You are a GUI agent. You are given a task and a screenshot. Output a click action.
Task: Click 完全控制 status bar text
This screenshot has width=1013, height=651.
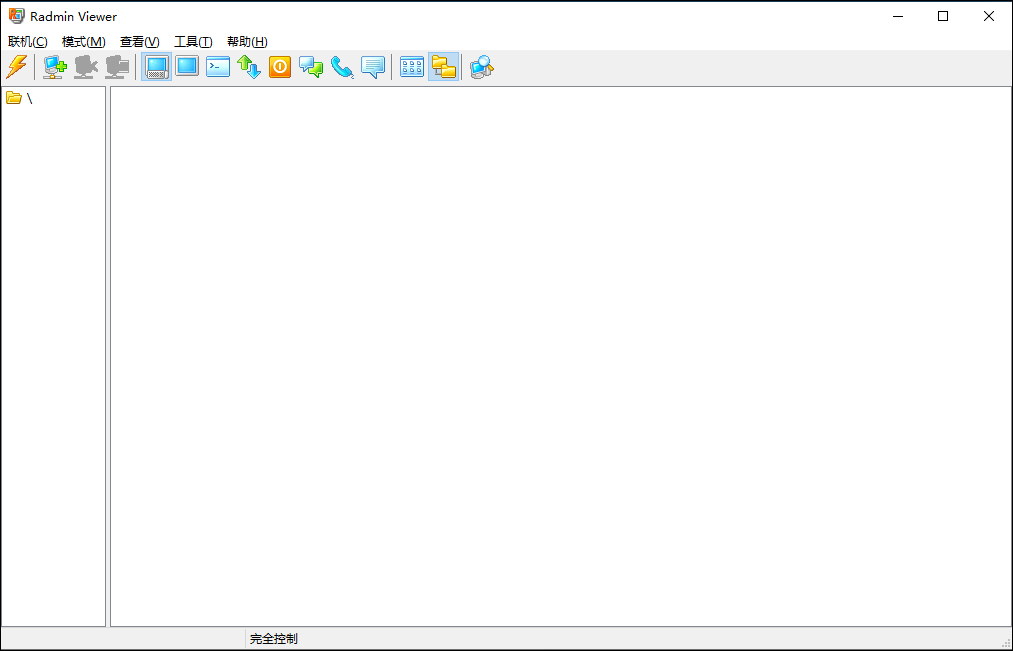(x=274, y=639)
